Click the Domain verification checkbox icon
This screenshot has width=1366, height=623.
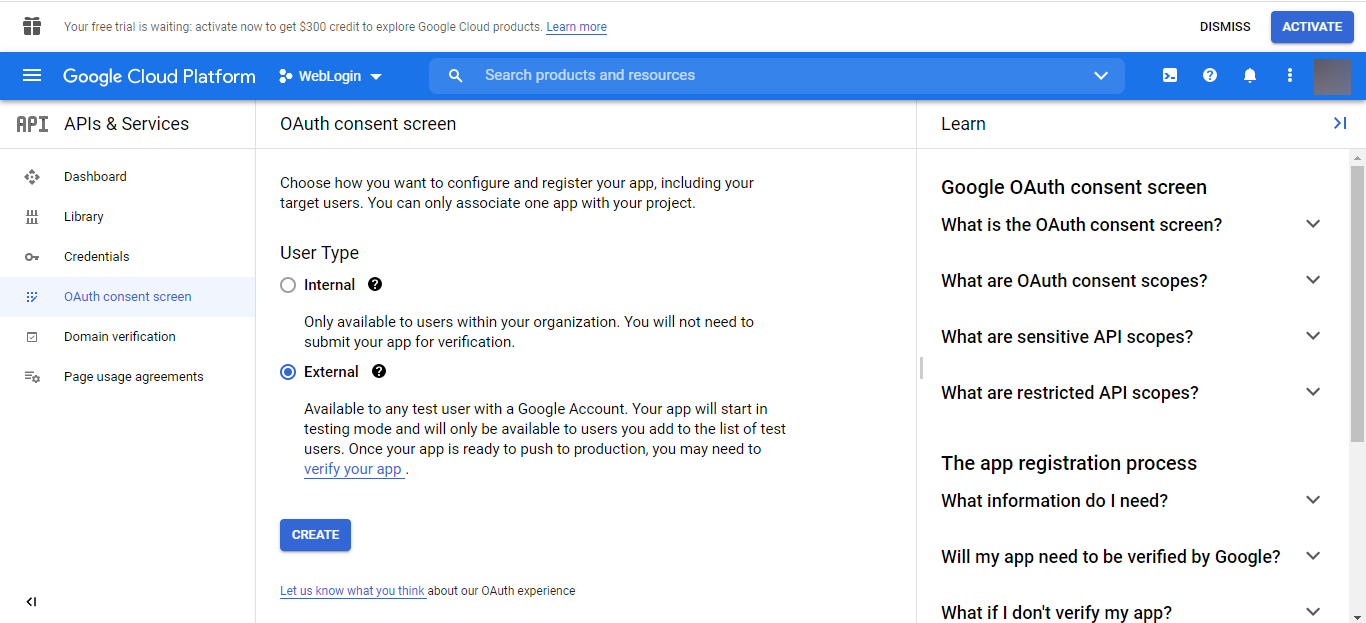[x=32, y=337]
